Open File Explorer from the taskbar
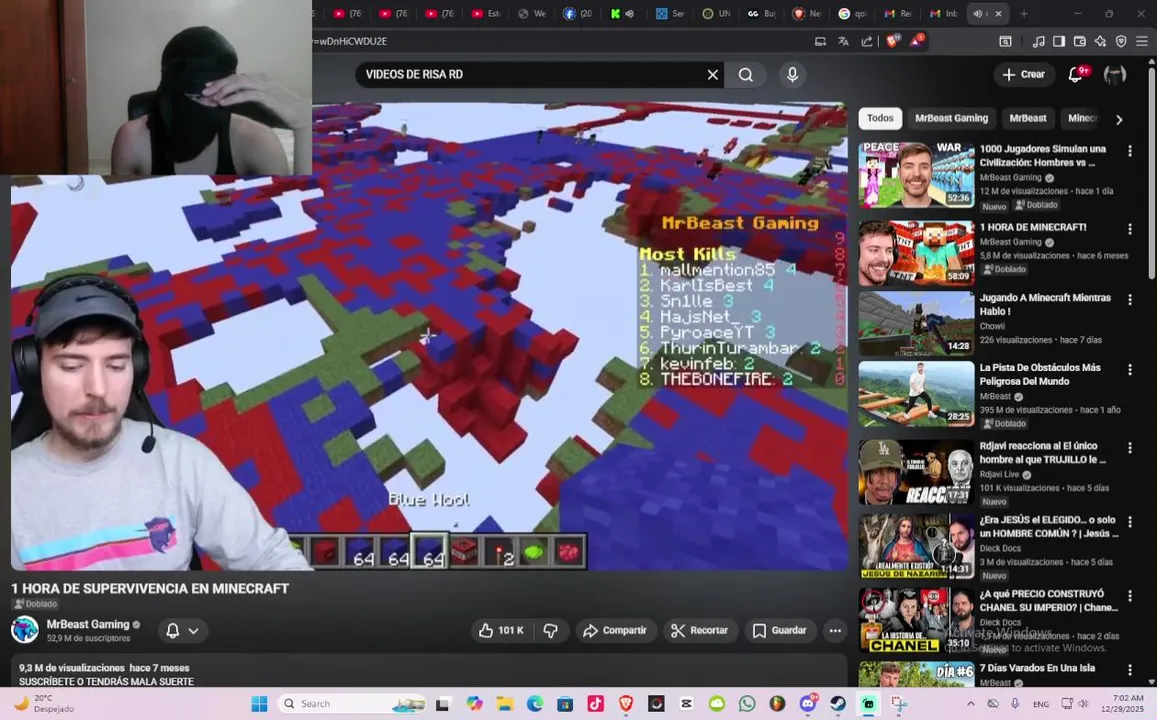Viewport: 1157px width, 720px height. (504, 703)
